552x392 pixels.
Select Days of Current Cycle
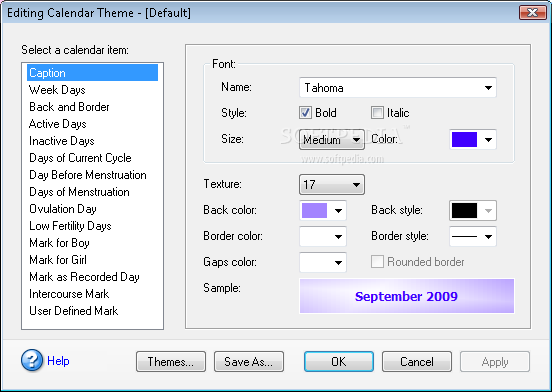(92, 158)
